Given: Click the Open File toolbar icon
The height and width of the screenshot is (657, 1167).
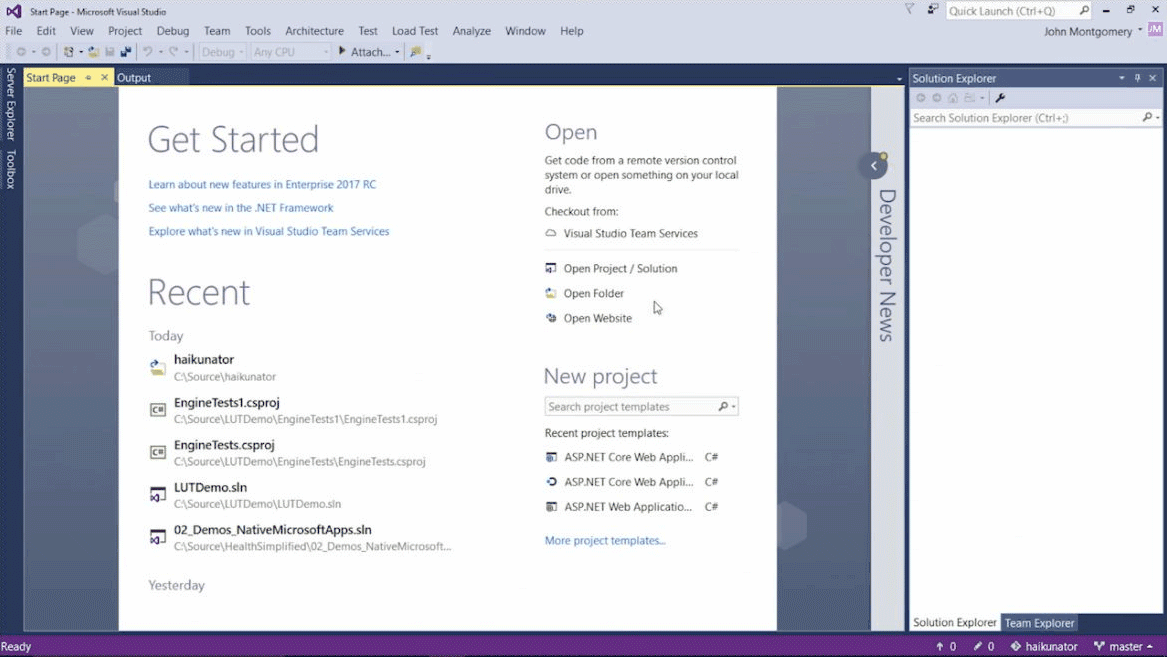Looking at the screenshot, I should coord(93,52).
